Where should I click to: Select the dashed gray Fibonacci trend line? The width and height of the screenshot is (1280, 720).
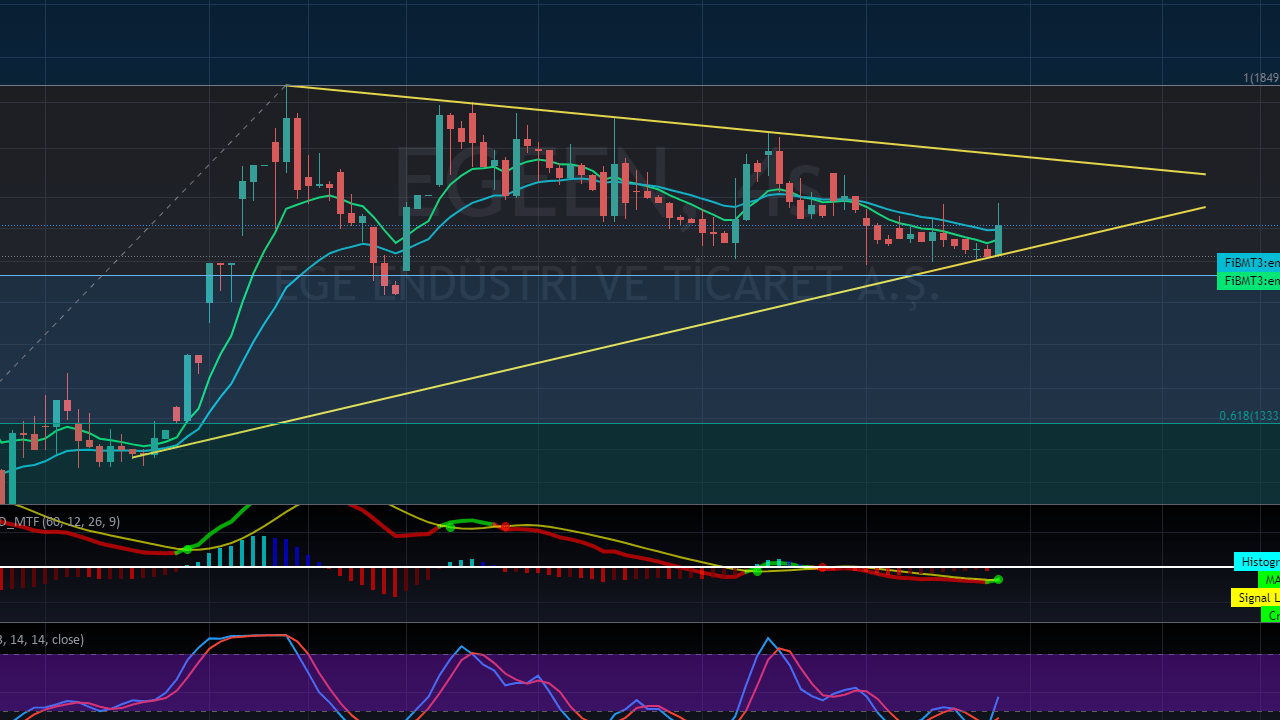point(143,233)
